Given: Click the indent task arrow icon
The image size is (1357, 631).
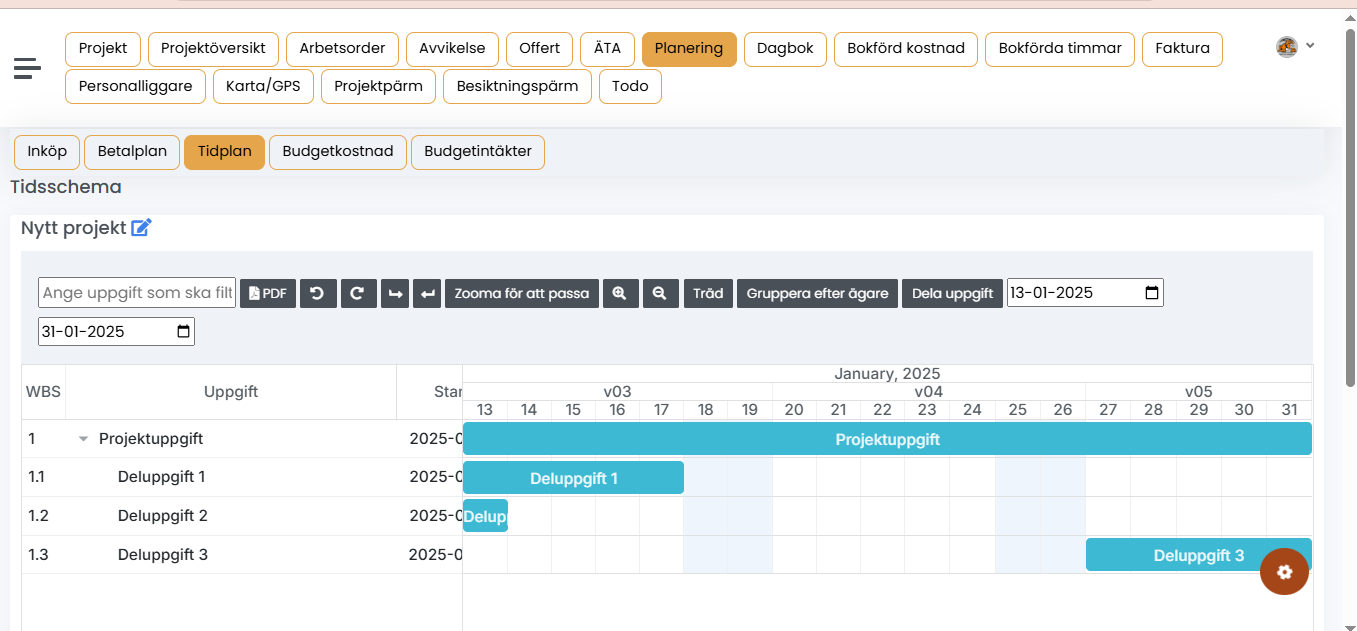Looking at the screenshot, I should (x=395, y=293).
